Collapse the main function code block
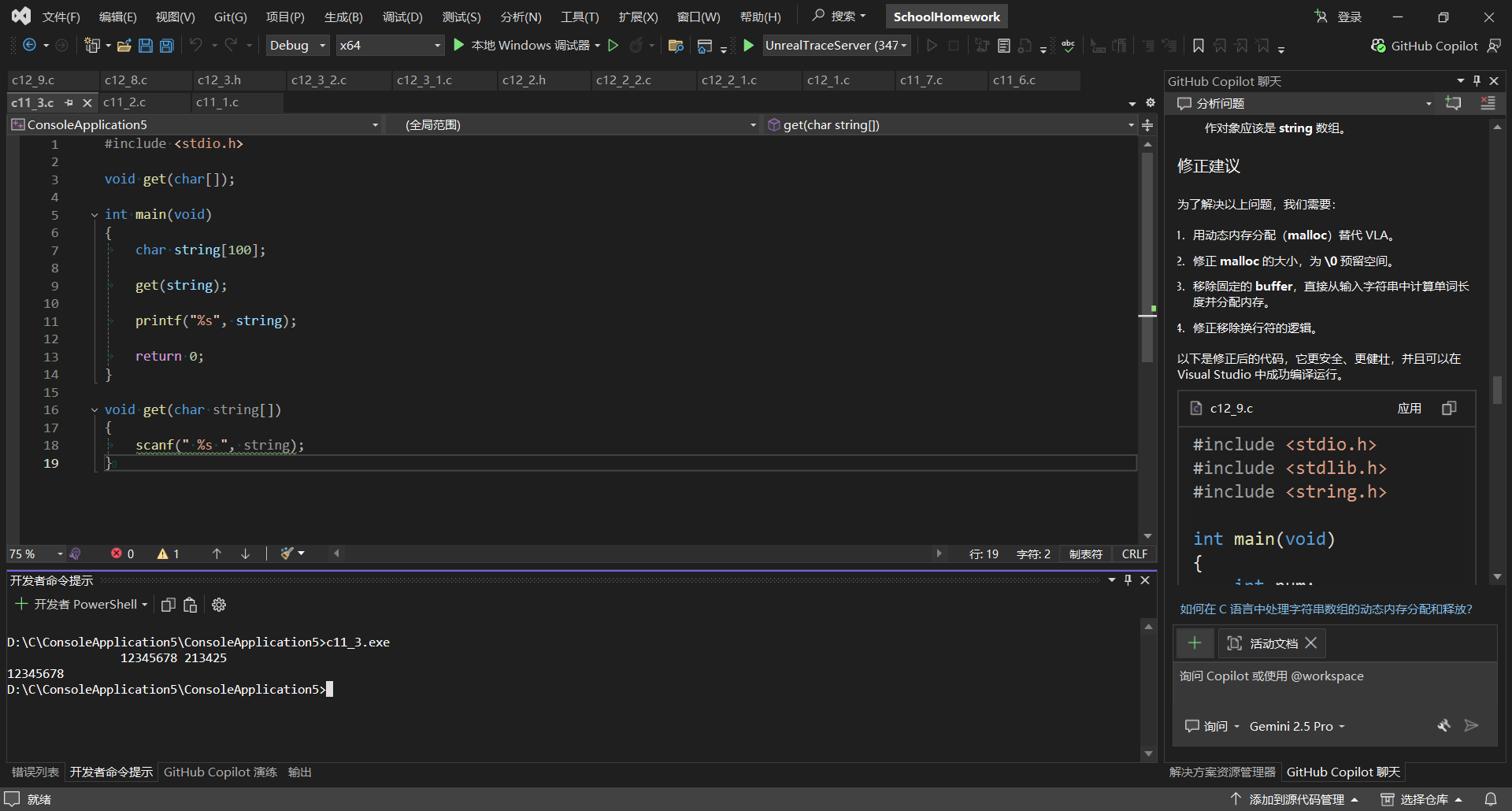The height and width of the screenshot is (811, 1512). tap(94, 214)
